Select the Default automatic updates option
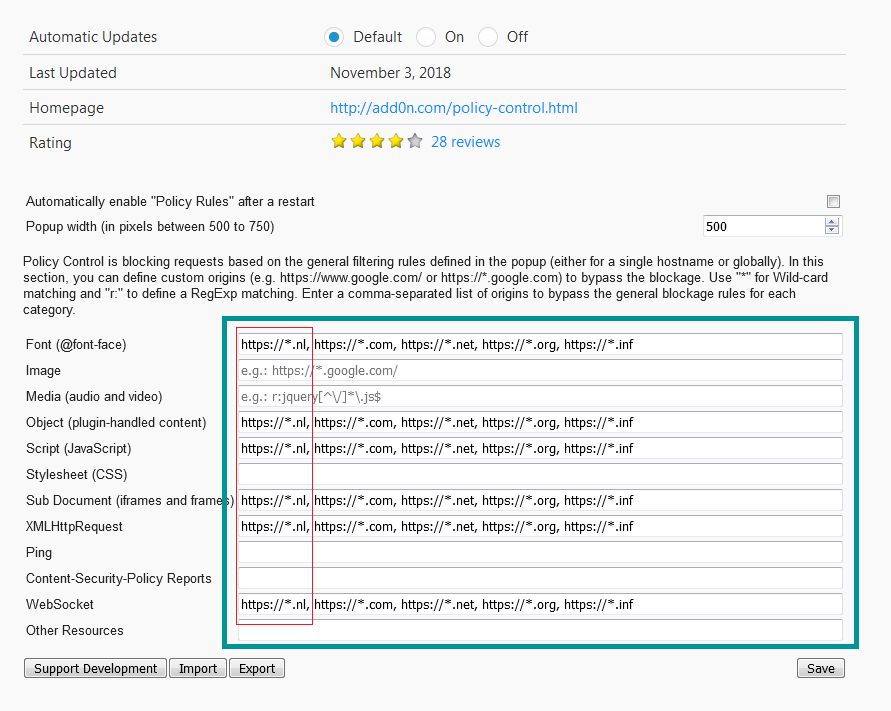The height and width of the screenshot is (711, 891). tap(334, 37)
